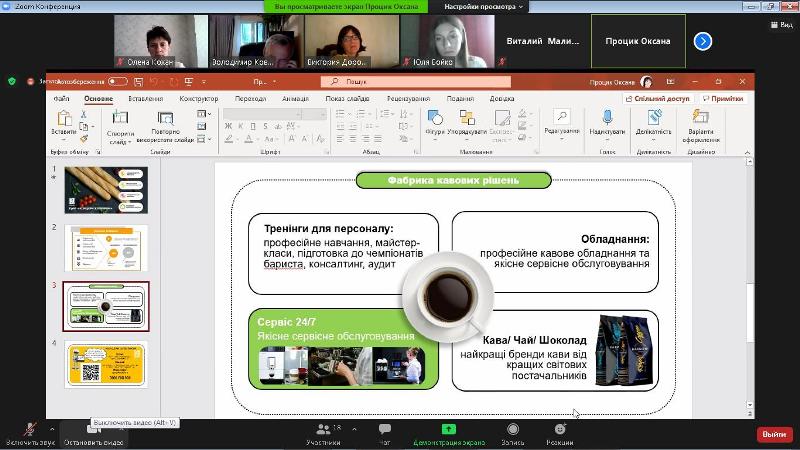Switch to the Конструктор ribbon tab

(198, 99)
